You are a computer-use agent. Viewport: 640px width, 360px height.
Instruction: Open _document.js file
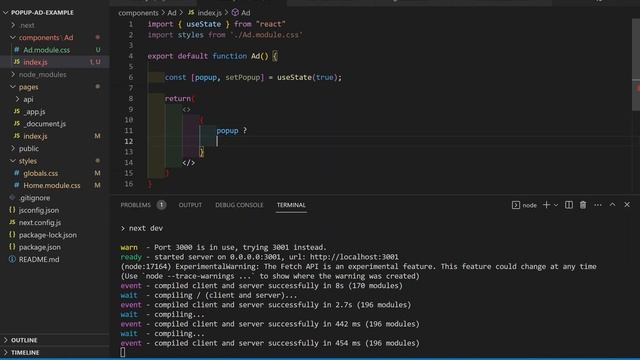click(x=44, y=124)
